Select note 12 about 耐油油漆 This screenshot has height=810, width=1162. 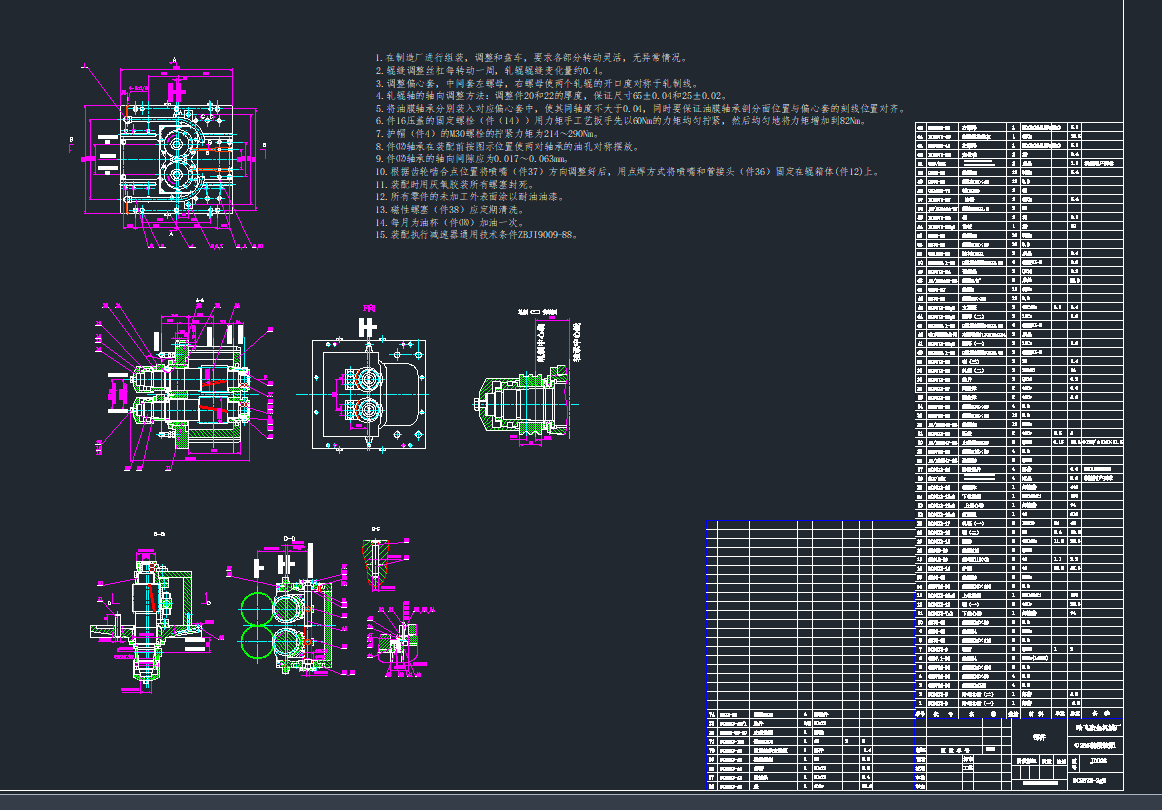(471, 196)
